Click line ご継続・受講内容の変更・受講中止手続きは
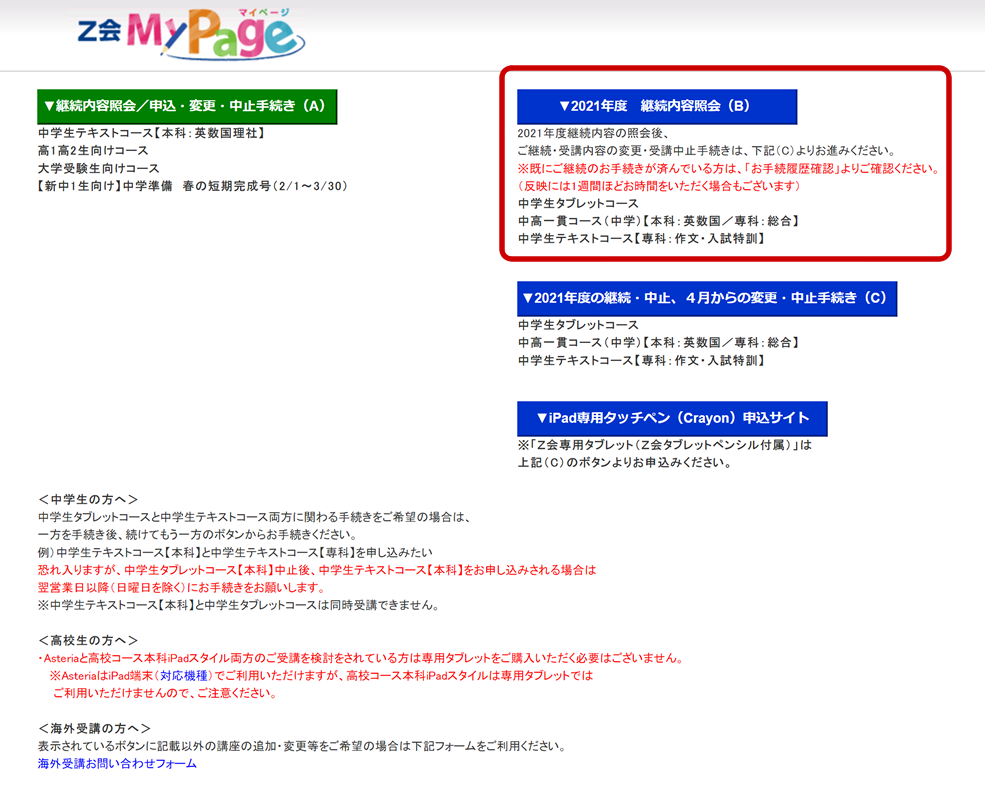 click(707, 151)
